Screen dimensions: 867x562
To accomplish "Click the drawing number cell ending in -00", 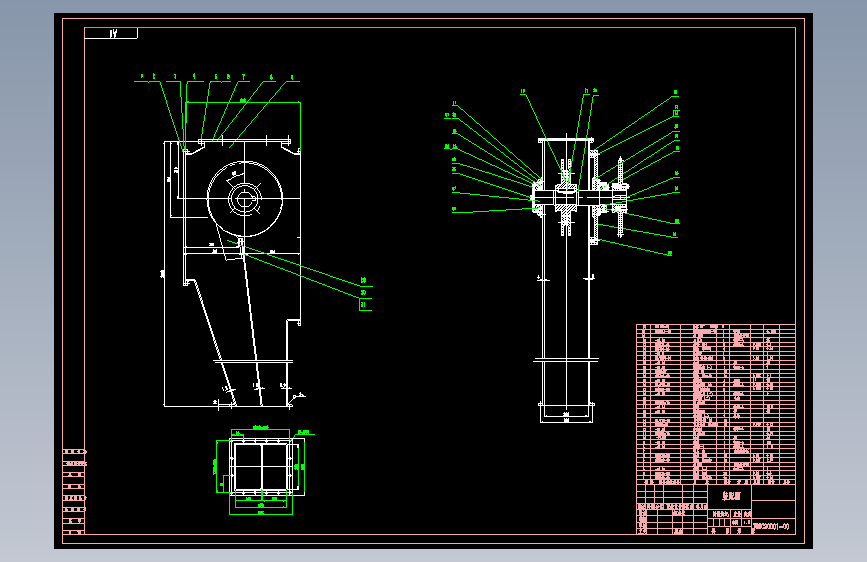I will click(x=773, y=527).
